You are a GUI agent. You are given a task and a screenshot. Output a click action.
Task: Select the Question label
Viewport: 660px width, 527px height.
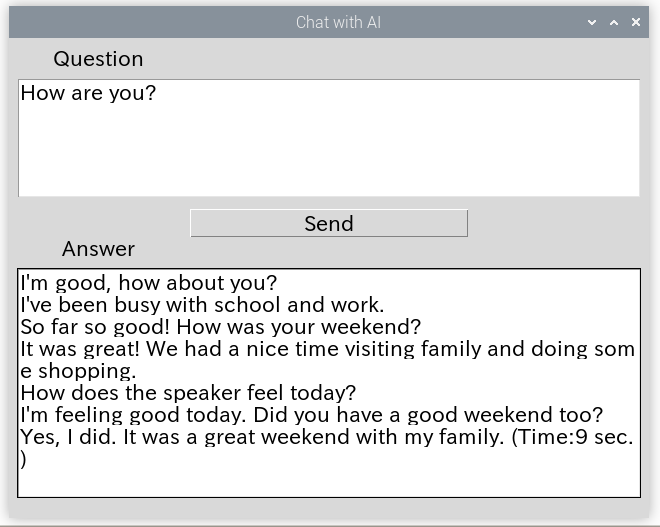tap(98, 59)
